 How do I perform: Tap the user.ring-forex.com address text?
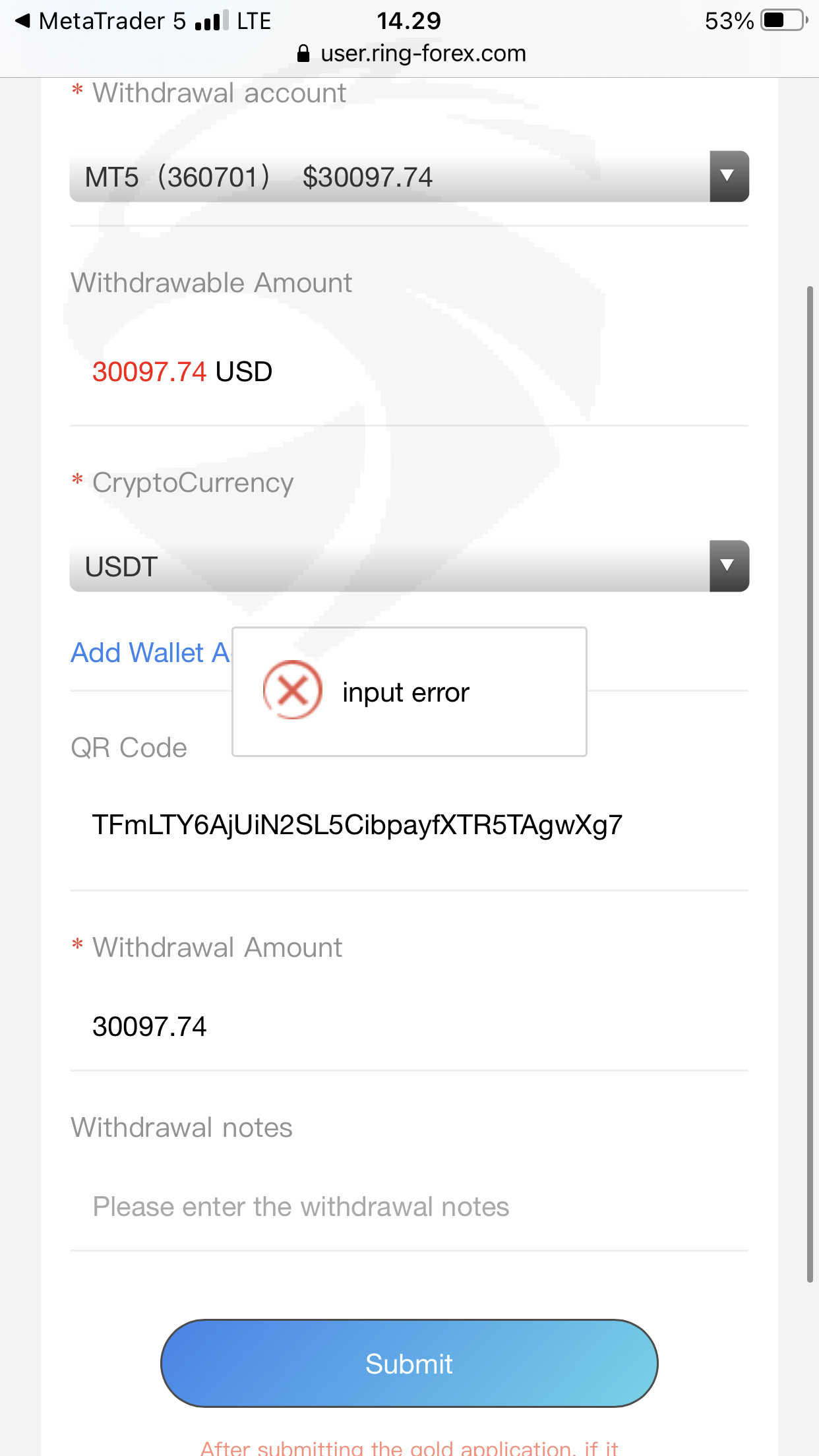[x=423, y=53]
